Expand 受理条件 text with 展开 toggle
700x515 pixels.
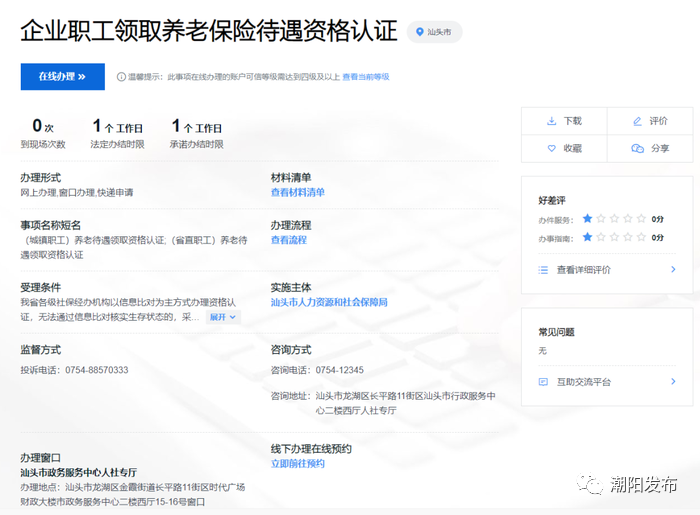pos(223,317)
